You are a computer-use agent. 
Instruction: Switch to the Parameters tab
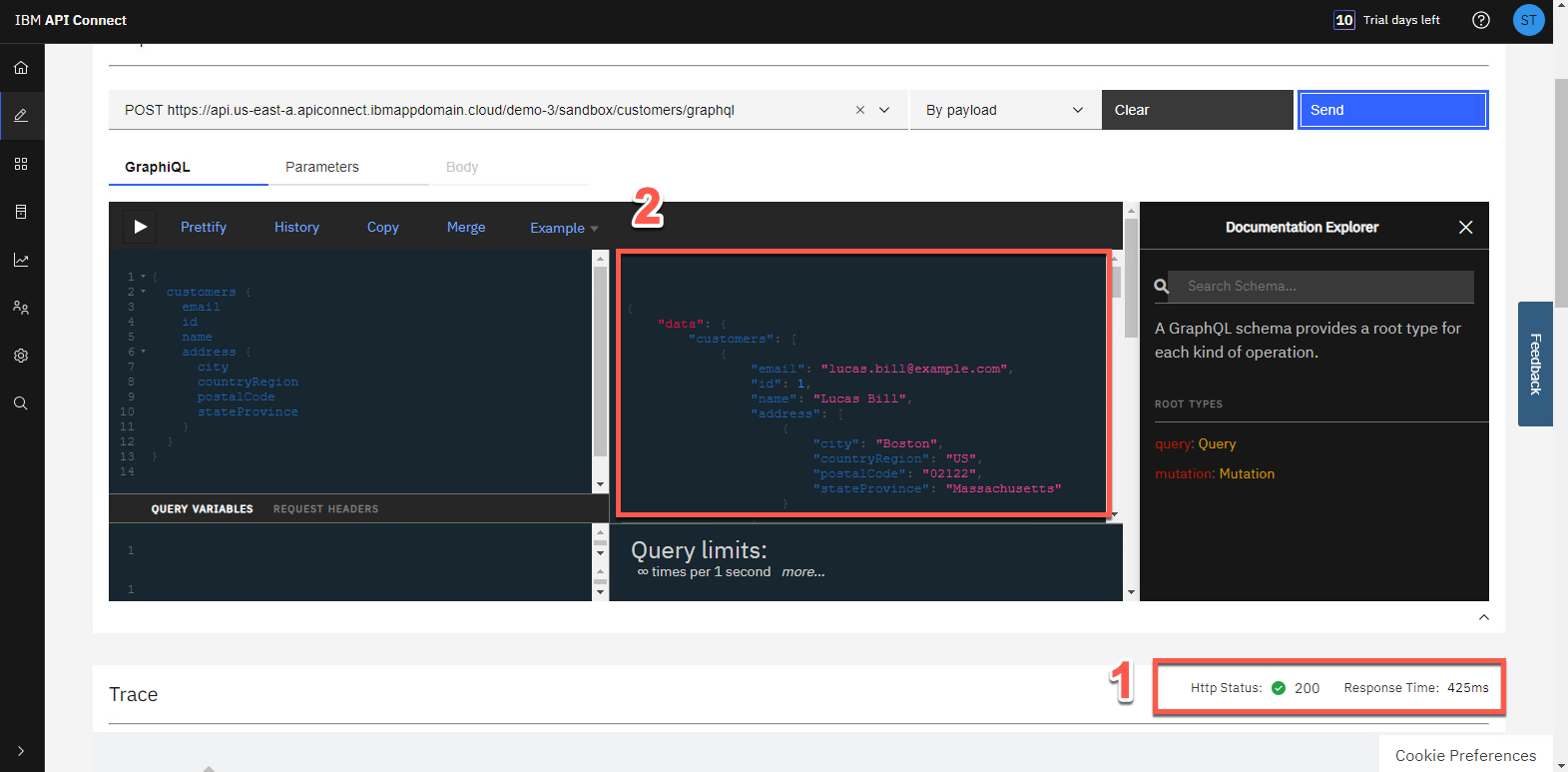[321, 167]
